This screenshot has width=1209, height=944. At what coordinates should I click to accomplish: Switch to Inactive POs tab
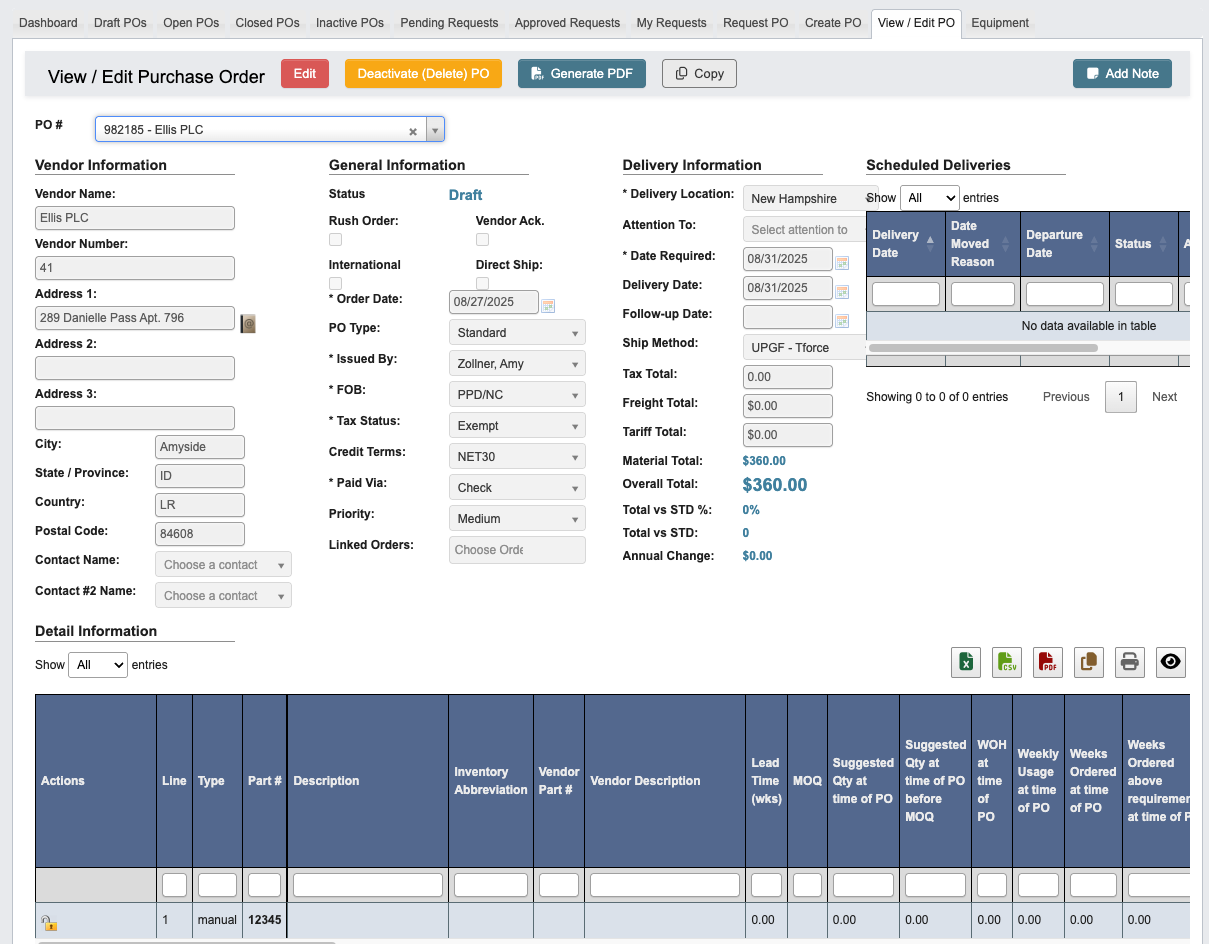pos(350,23)
